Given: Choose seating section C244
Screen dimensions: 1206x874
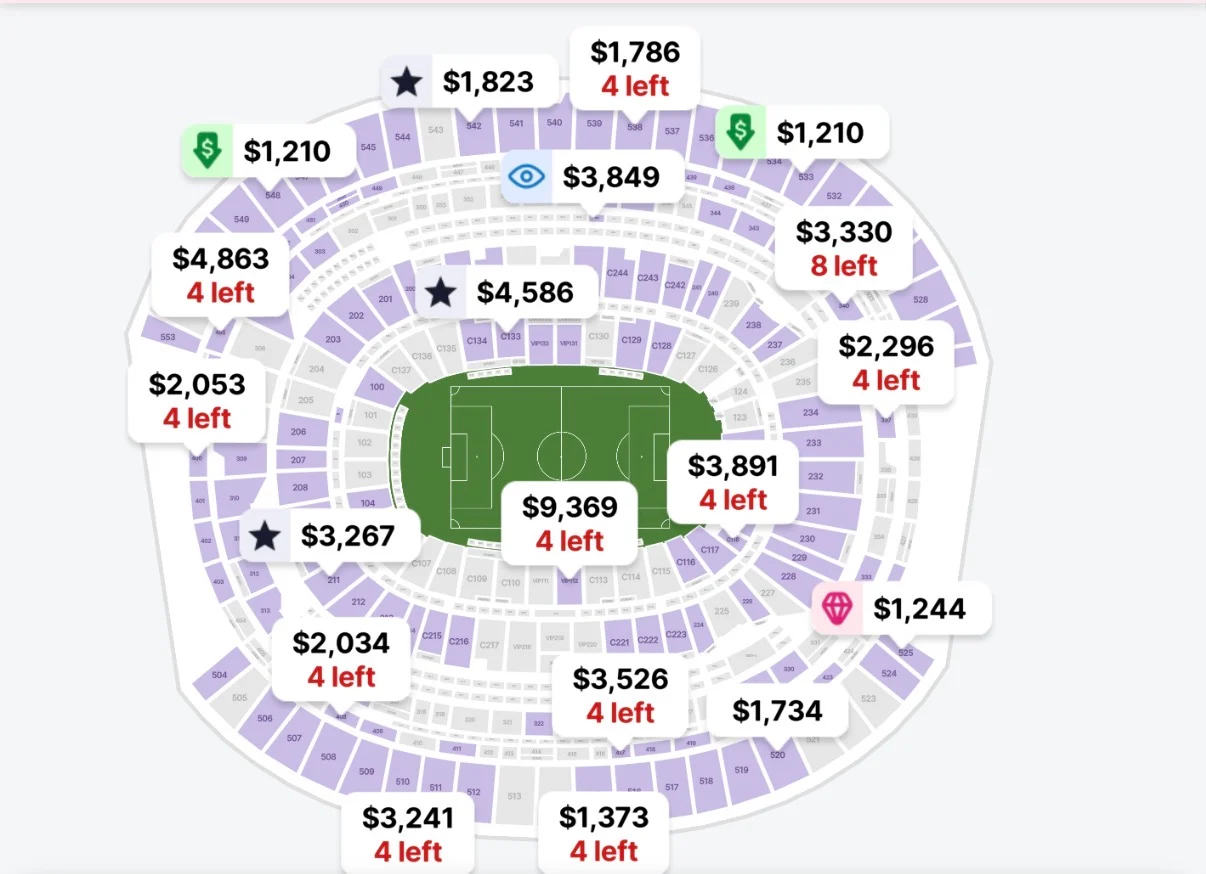Looking at the screenshot, I should coord(617,273).
